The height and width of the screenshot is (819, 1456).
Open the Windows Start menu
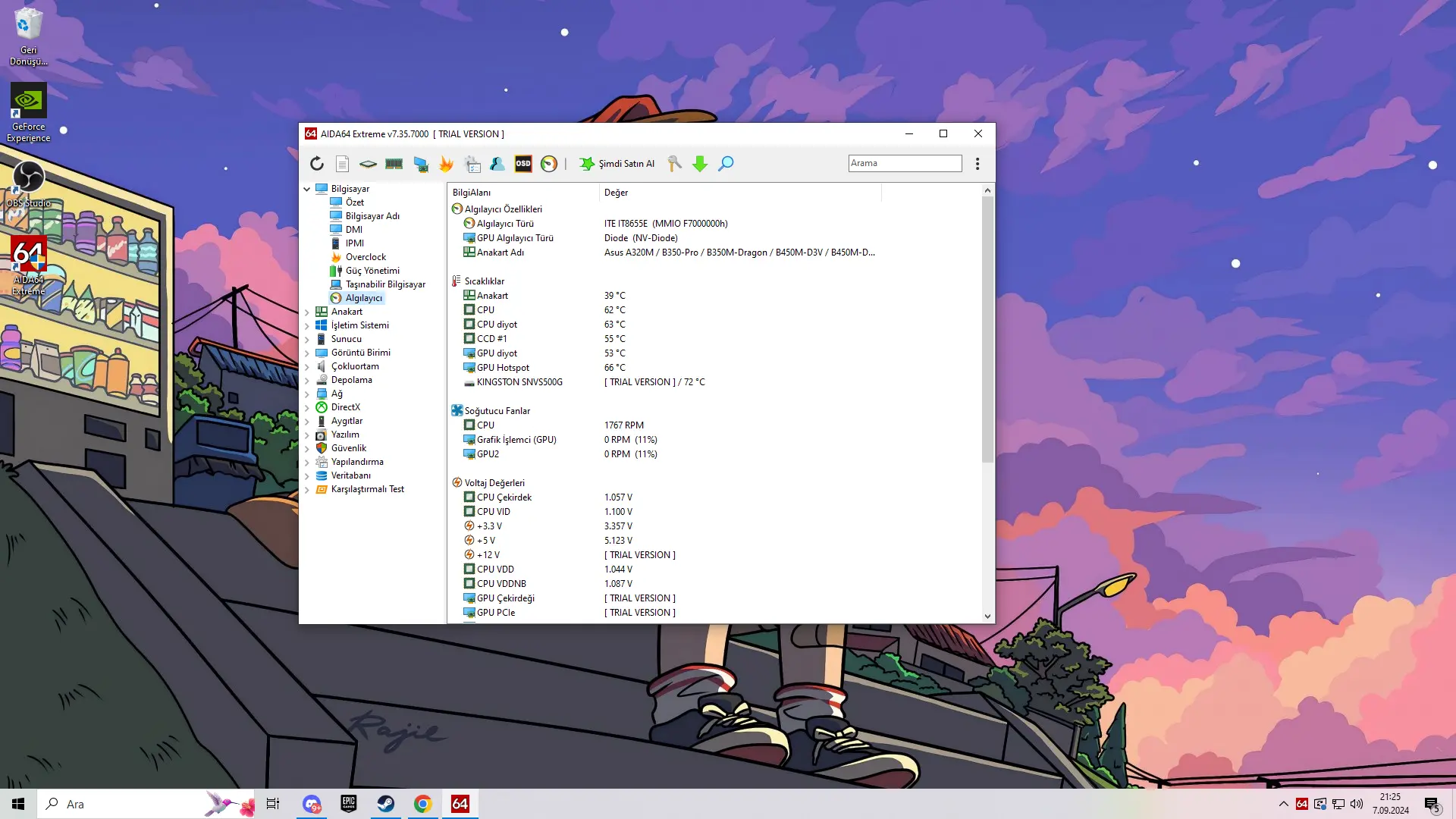(18, 804)
